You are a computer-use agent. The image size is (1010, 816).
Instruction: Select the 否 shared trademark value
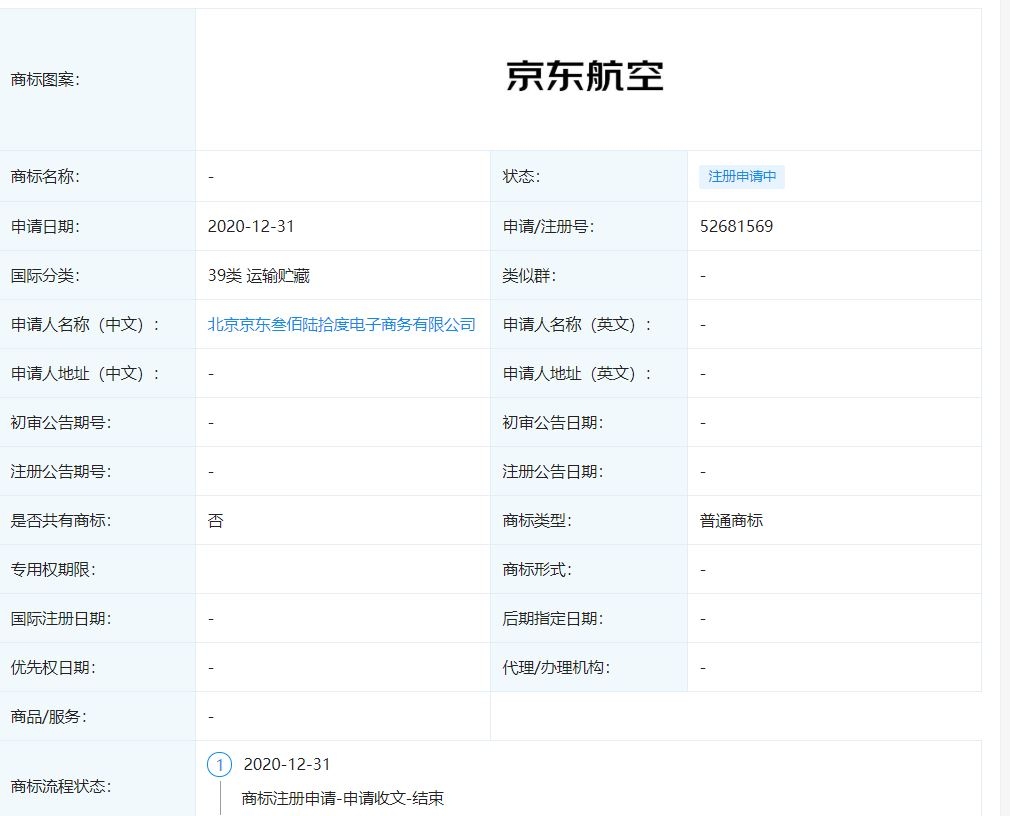(x=216, y=520)
